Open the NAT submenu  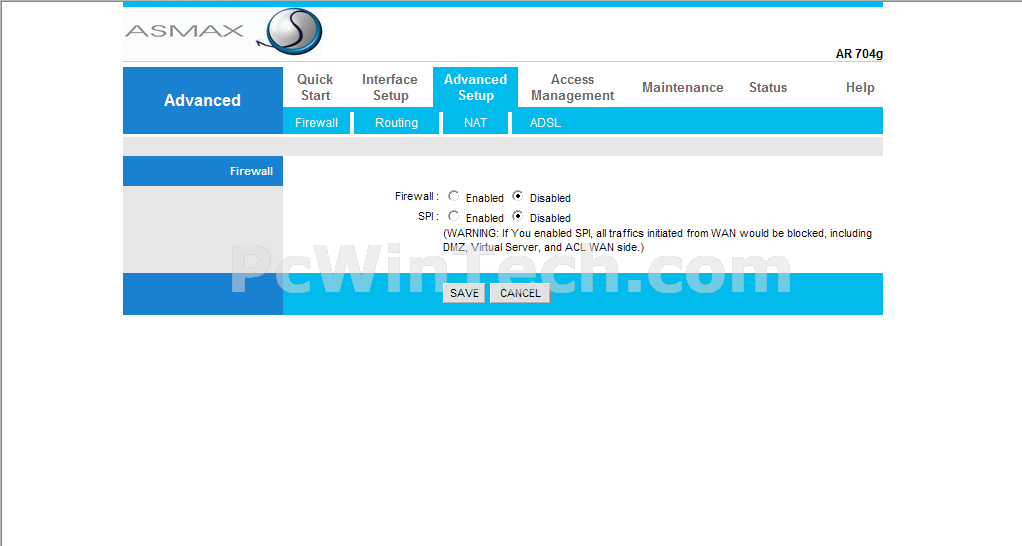coord(475,122)
